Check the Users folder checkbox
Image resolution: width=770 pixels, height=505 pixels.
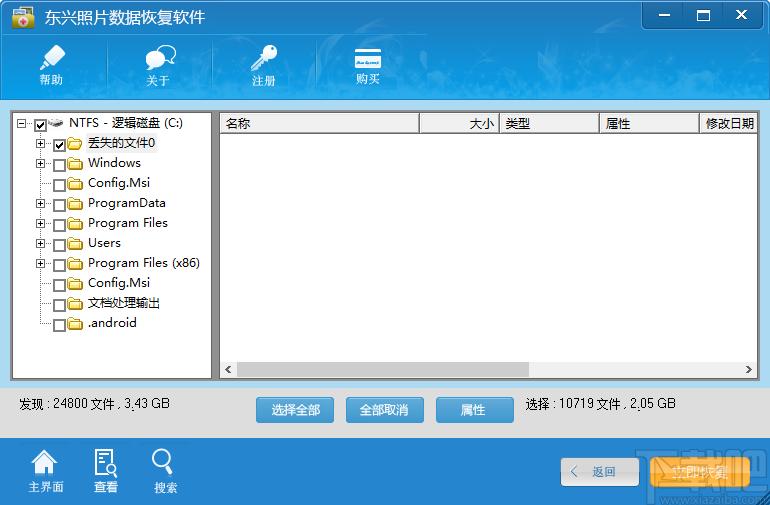(x=59, y=245)
